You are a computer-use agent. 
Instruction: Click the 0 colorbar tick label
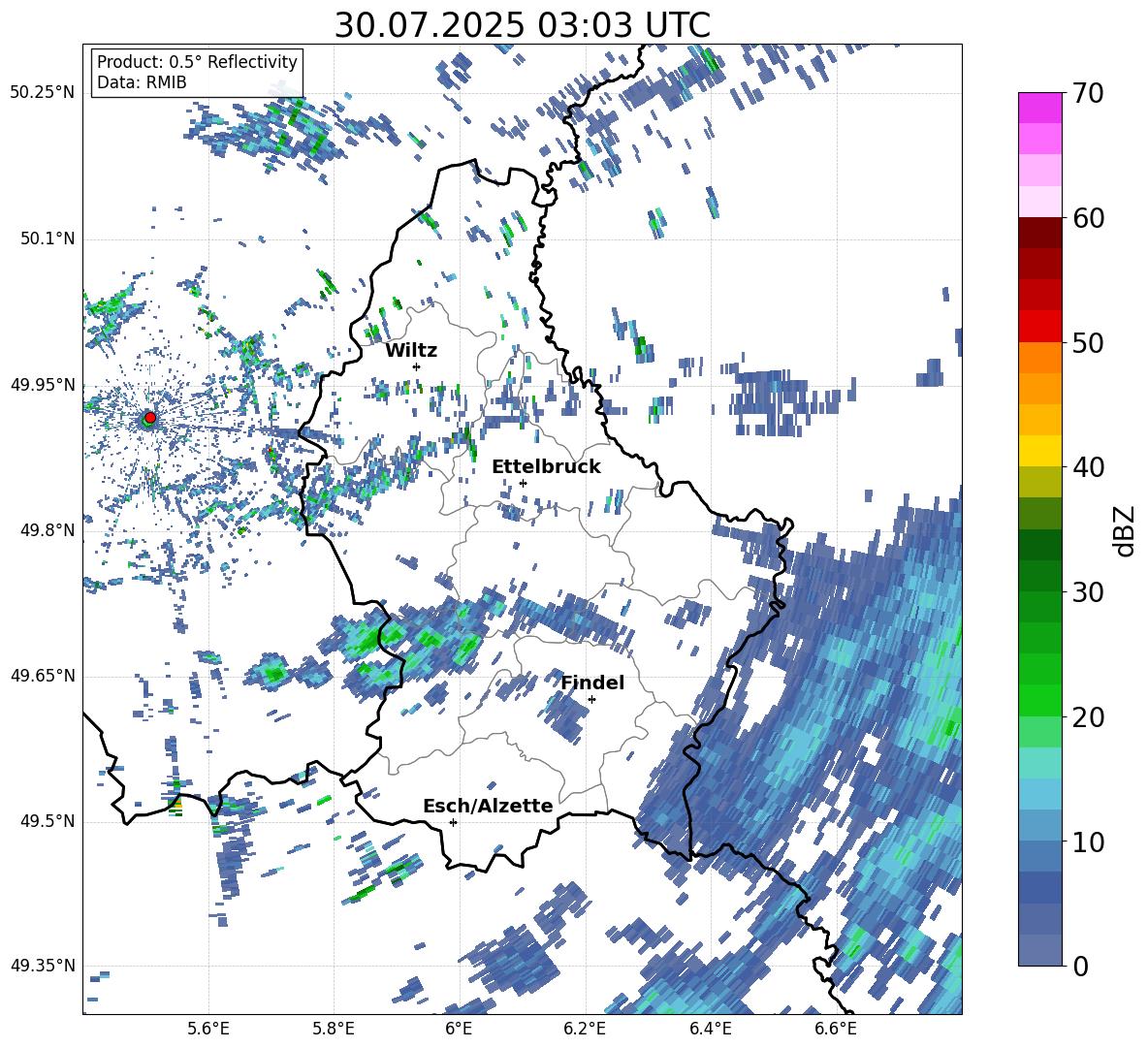[1079, 966]
